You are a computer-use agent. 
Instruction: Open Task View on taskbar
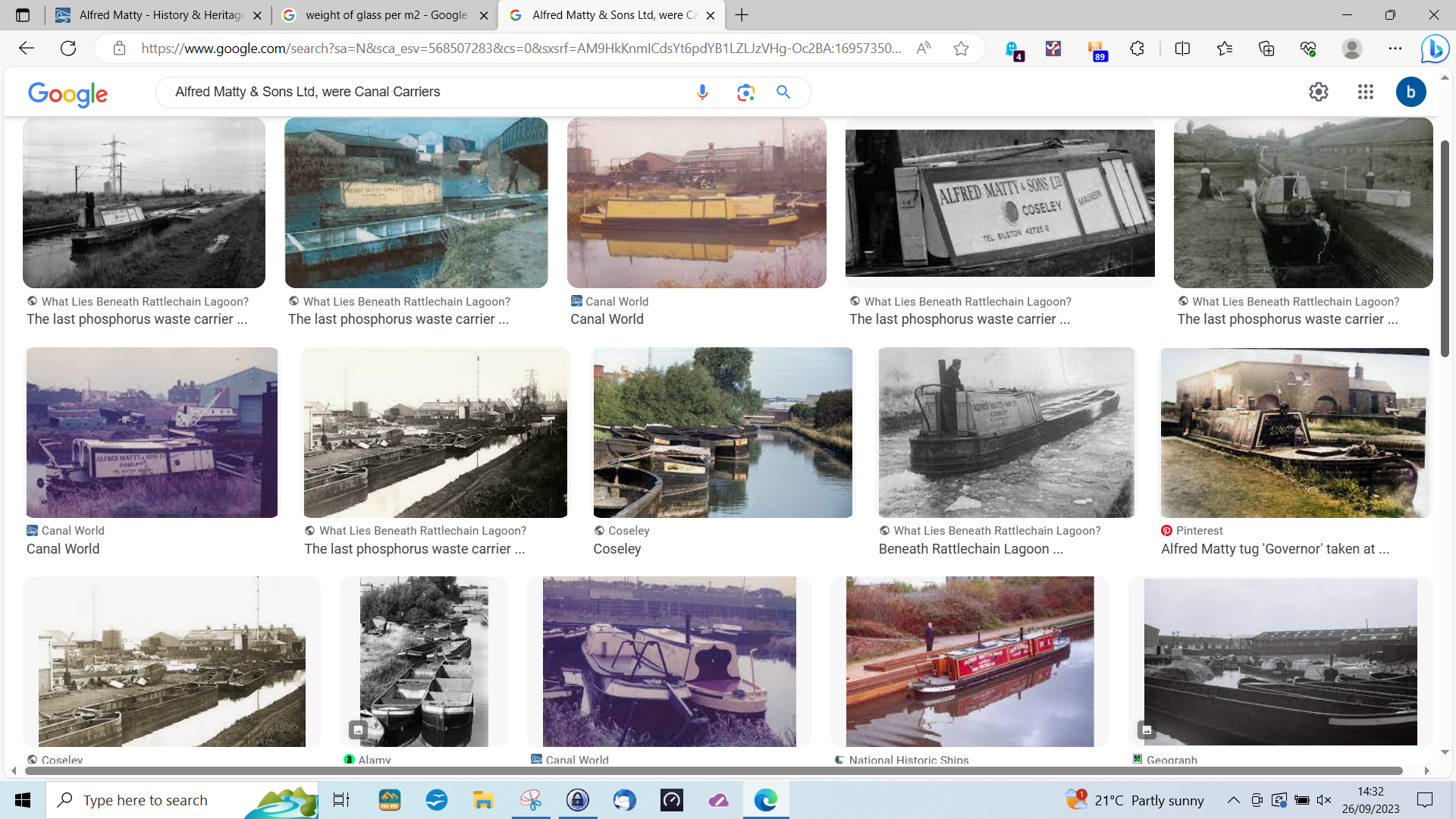coord(341,800)
